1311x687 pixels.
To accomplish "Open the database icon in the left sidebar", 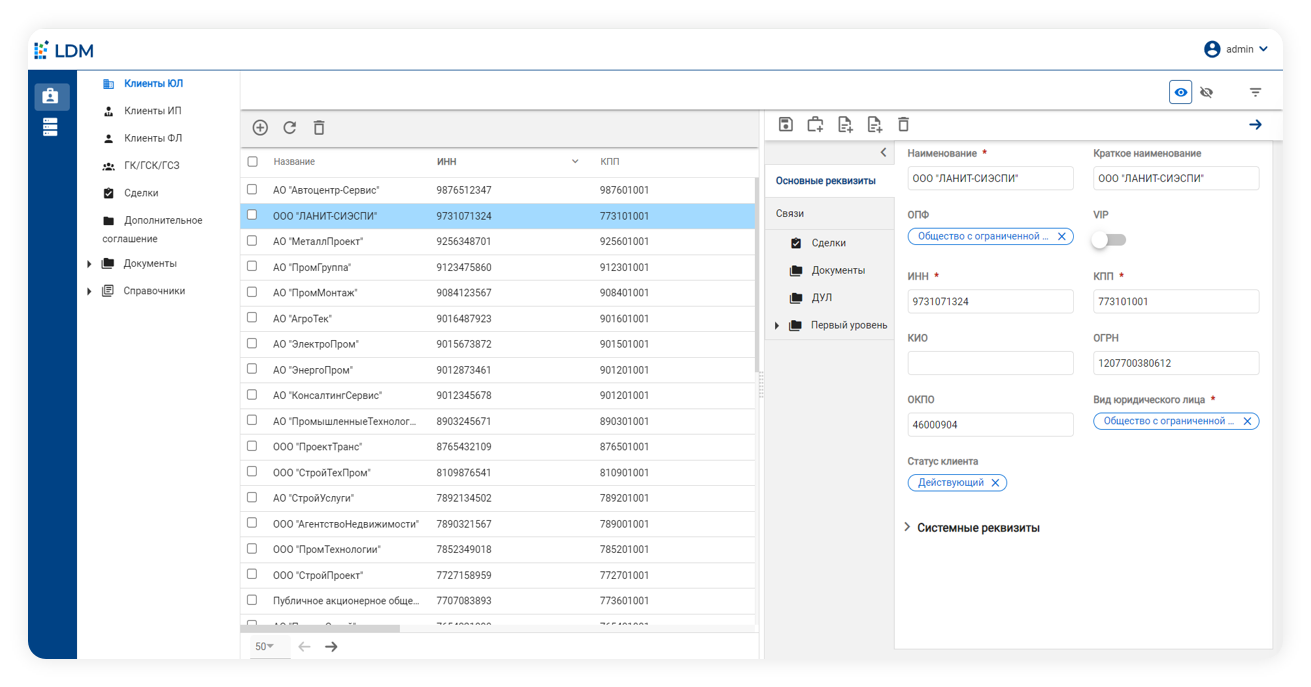I will (50, 127).
